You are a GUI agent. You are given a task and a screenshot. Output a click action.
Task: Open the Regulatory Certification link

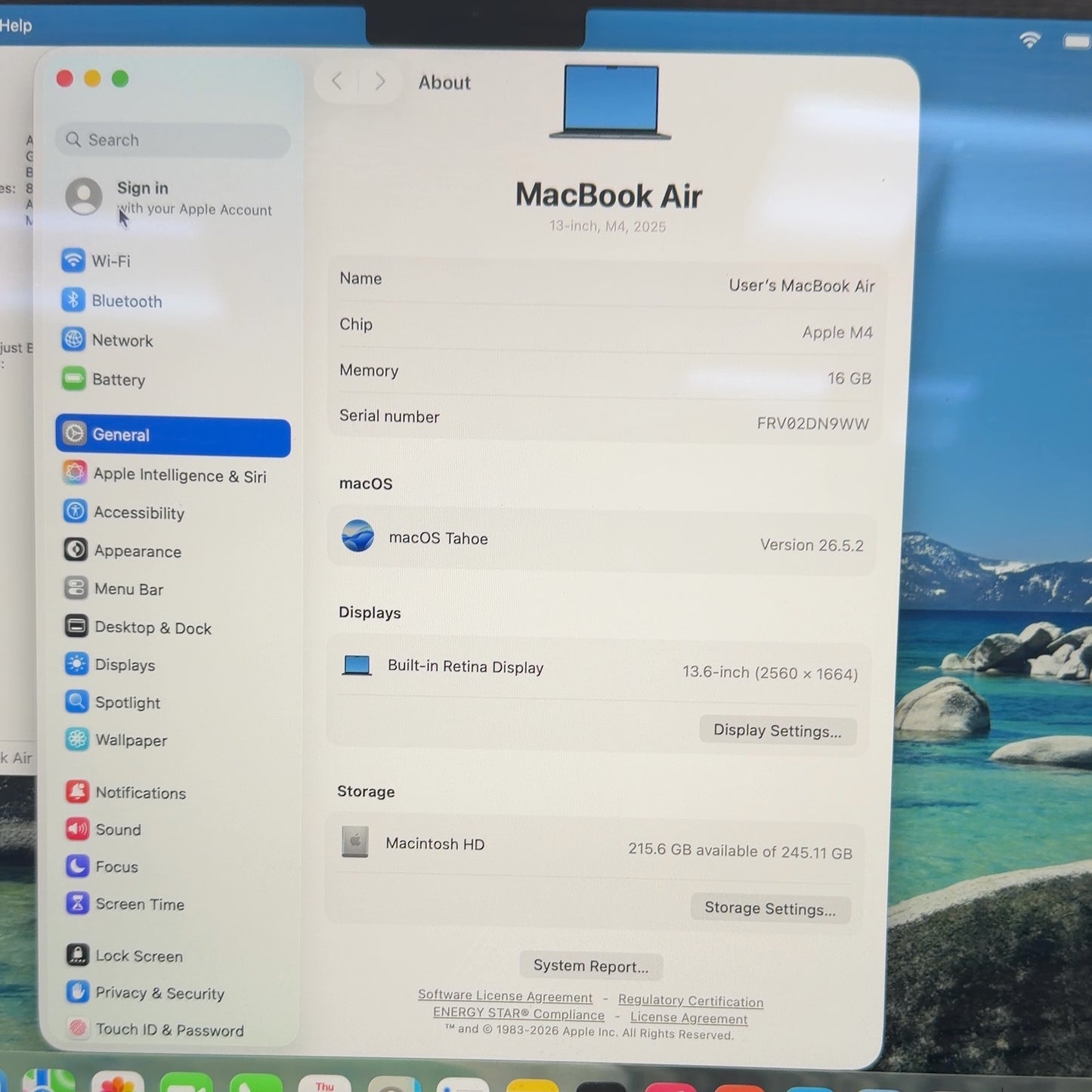click(691, 1001)
